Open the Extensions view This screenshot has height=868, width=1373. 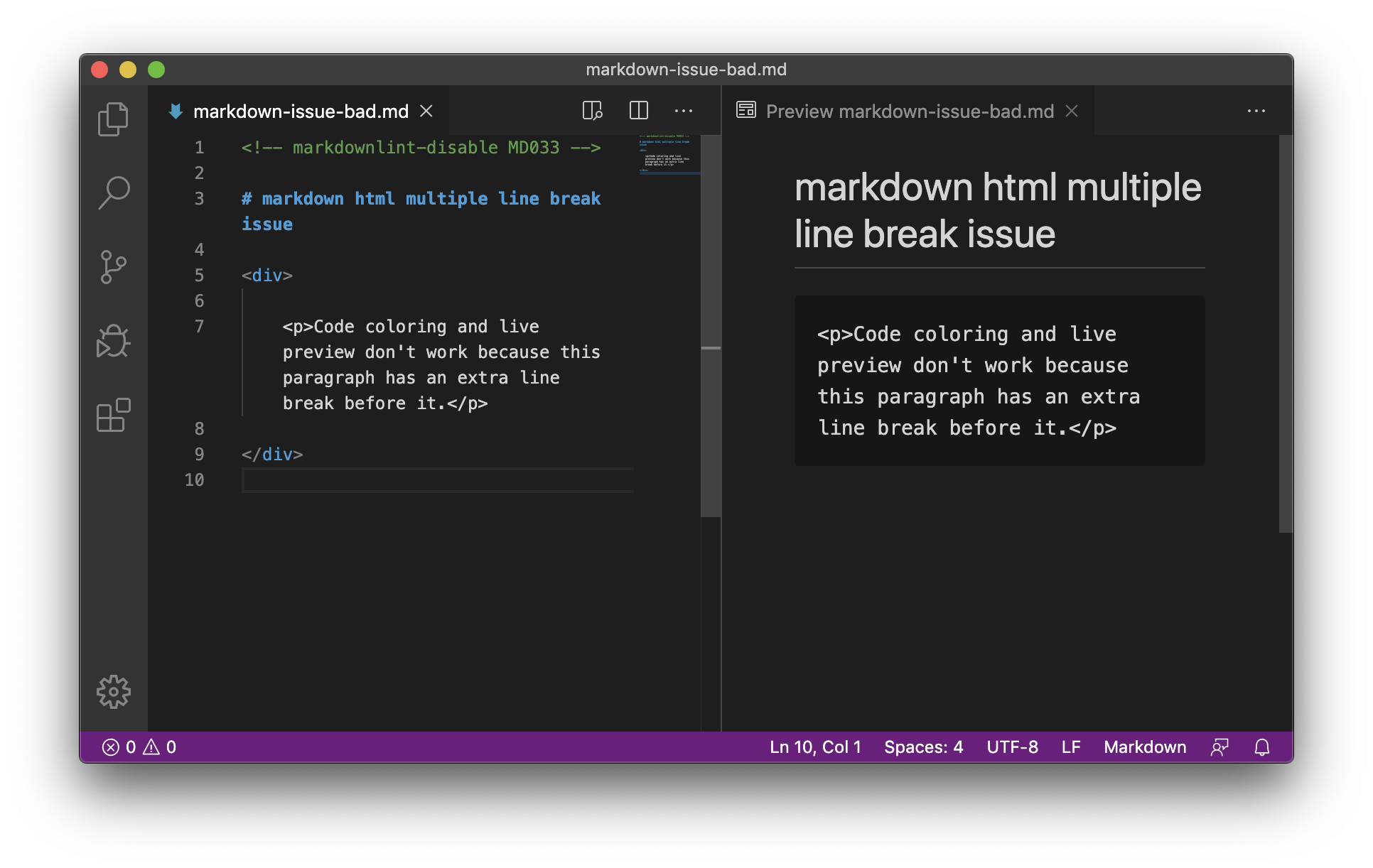(x=113, y=416)
